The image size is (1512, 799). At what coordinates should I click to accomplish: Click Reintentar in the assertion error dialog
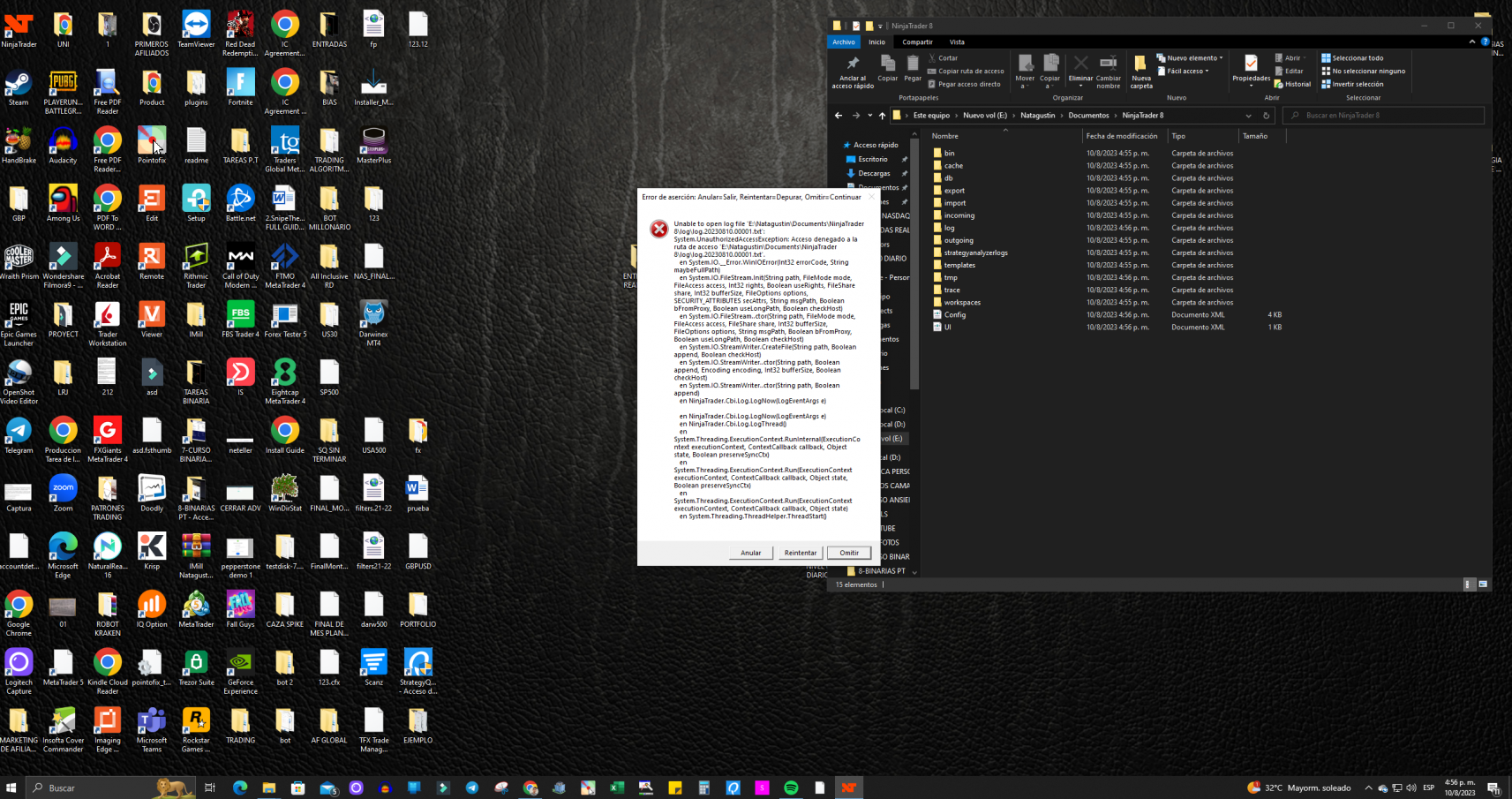[801, 553]
